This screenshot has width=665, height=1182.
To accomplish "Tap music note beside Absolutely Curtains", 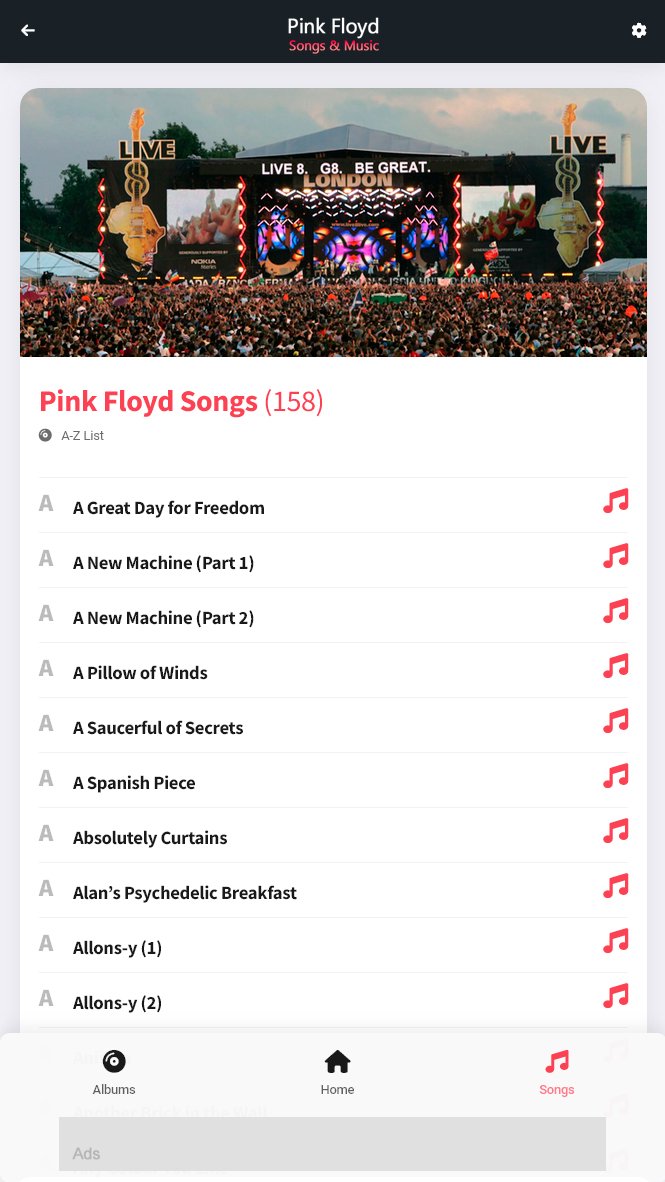I will 616,831.
